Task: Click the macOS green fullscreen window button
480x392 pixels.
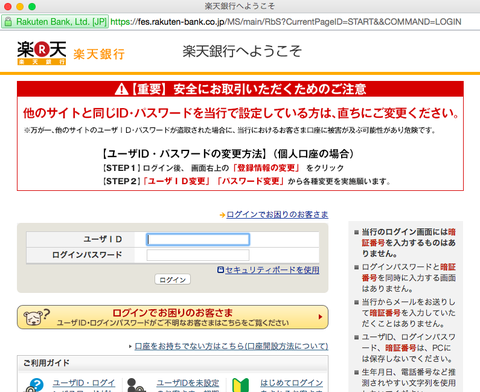Action: click(x=32, y=6)
